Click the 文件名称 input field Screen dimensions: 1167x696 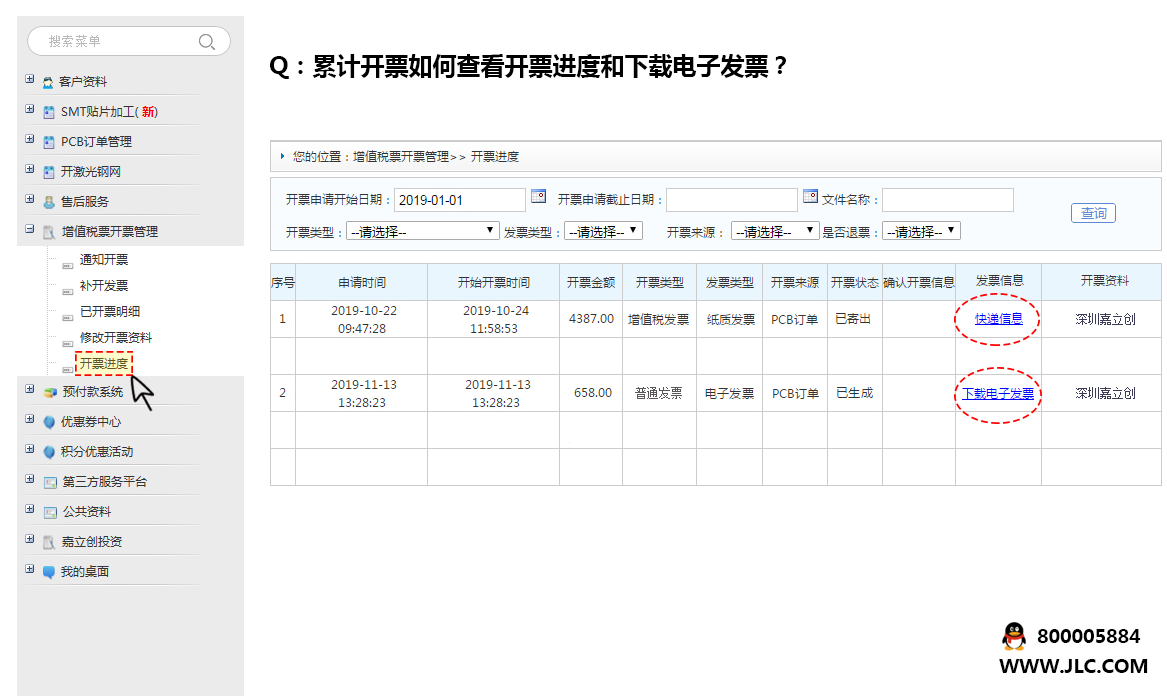tap(947, 200)
